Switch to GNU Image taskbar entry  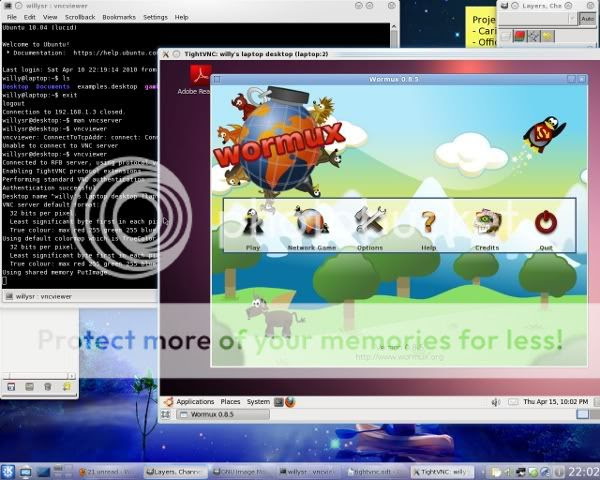pyautogui.click(x=242, y=472)
